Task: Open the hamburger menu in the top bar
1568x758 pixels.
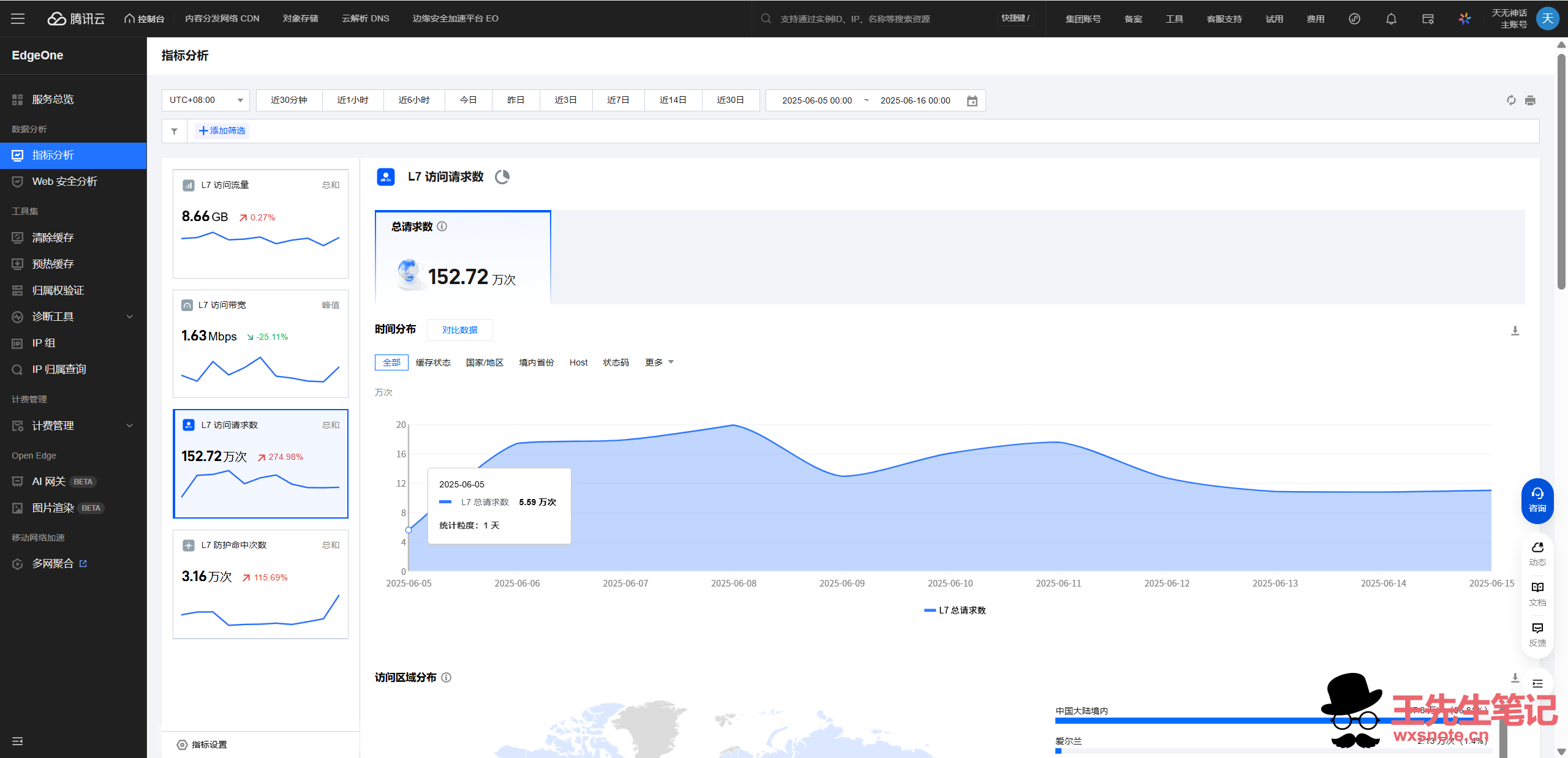Action: (18, 18)
